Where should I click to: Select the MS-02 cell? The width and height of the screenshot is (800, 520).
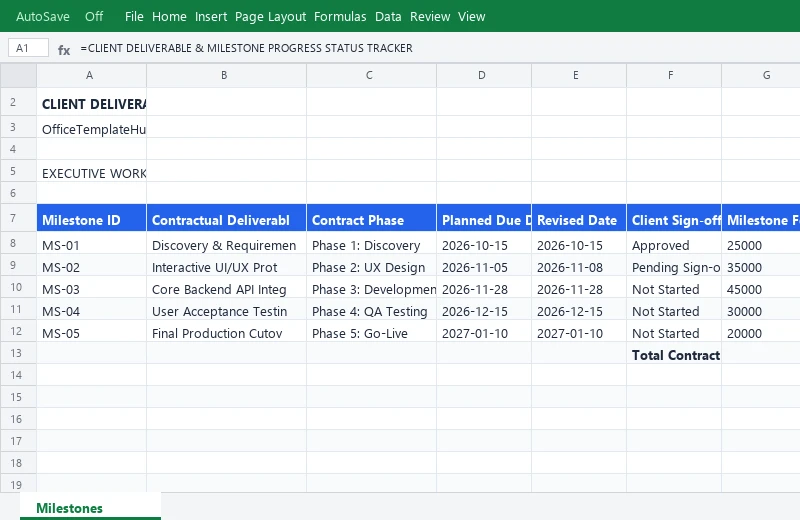pyautogui.click(x=91, y=267)
